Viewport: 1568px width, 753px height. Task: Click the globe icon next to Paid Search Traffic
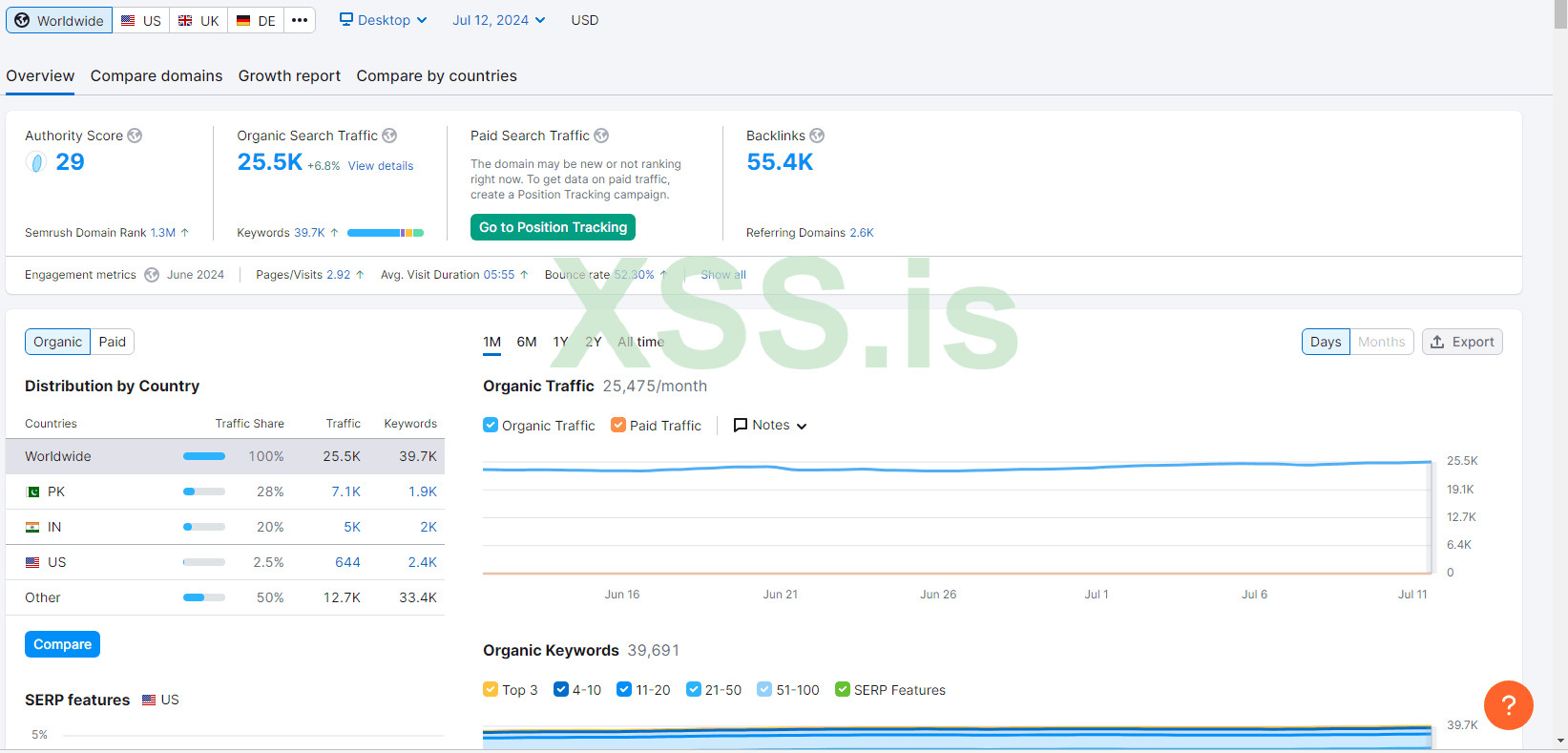(601, 136)
